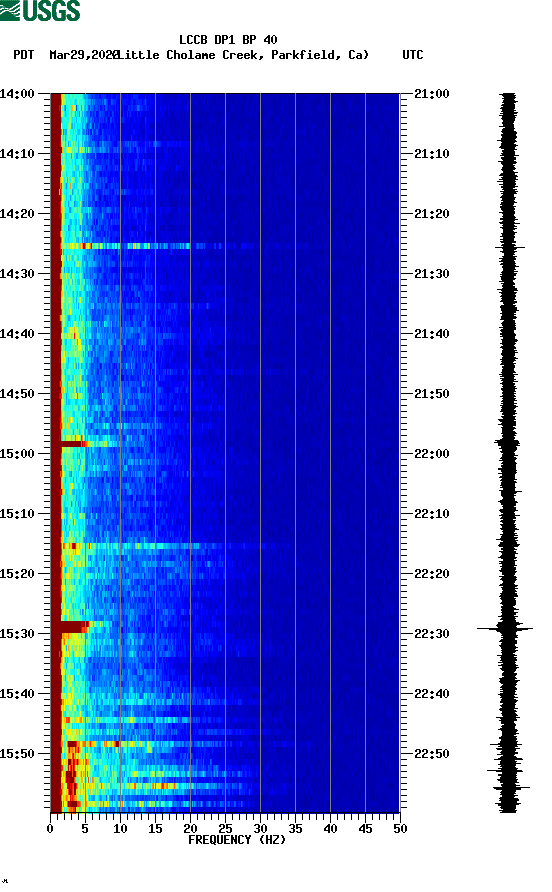Click the 'PDT' timezone label
The image size is (552, 892).
click(x=23, y=55)
